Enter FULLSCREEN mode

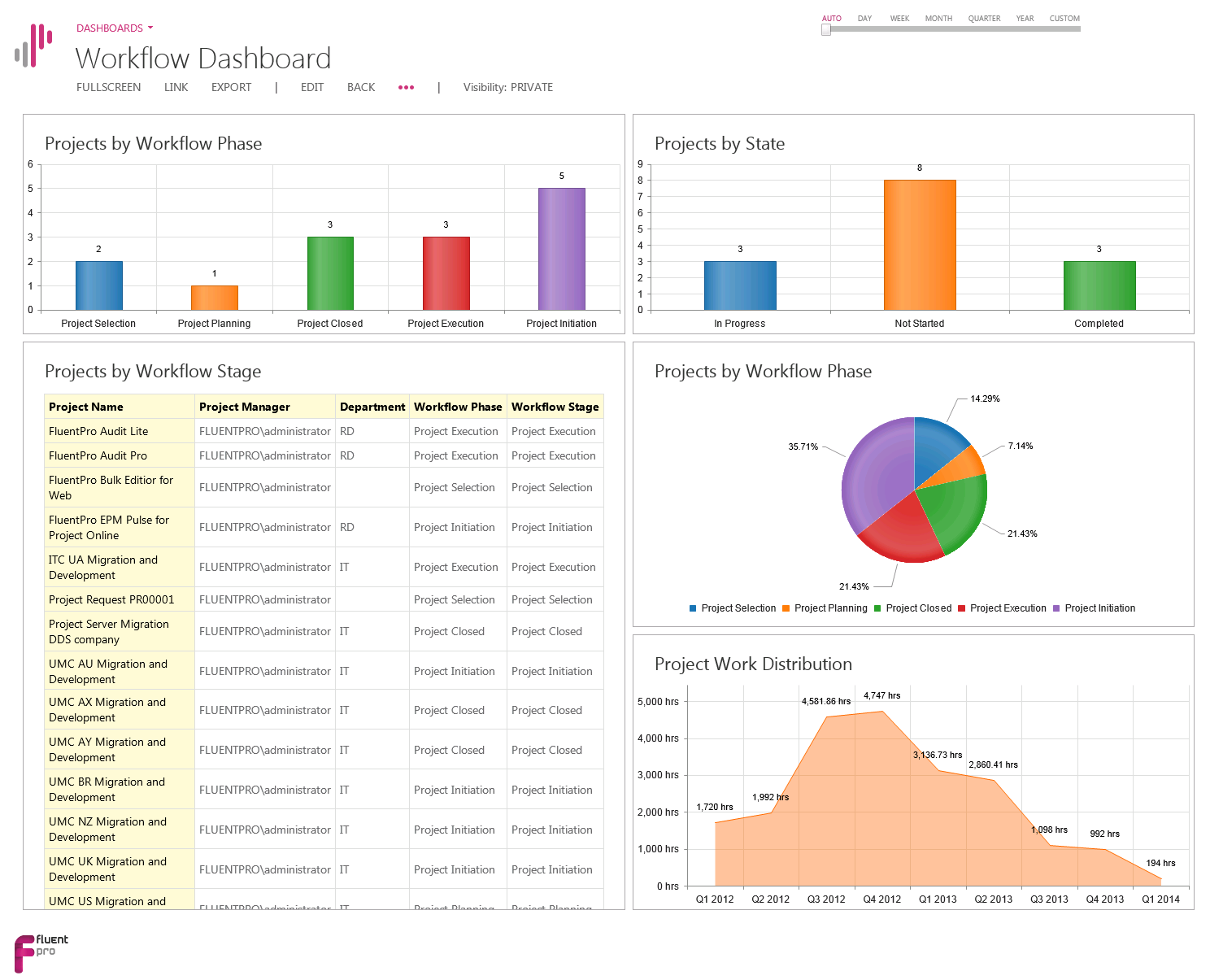click(x=108, y=87)
